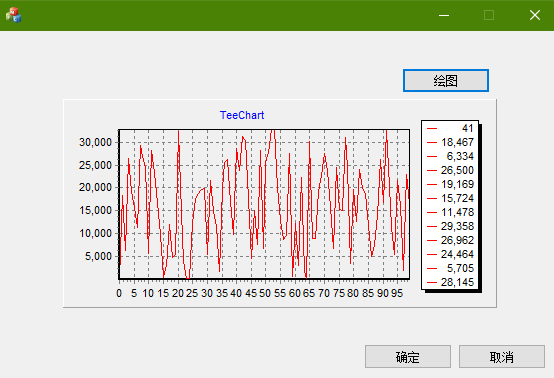Click the TeeChart chart title
The height and width of the screenshot is (378, 554).
point(242,115)
